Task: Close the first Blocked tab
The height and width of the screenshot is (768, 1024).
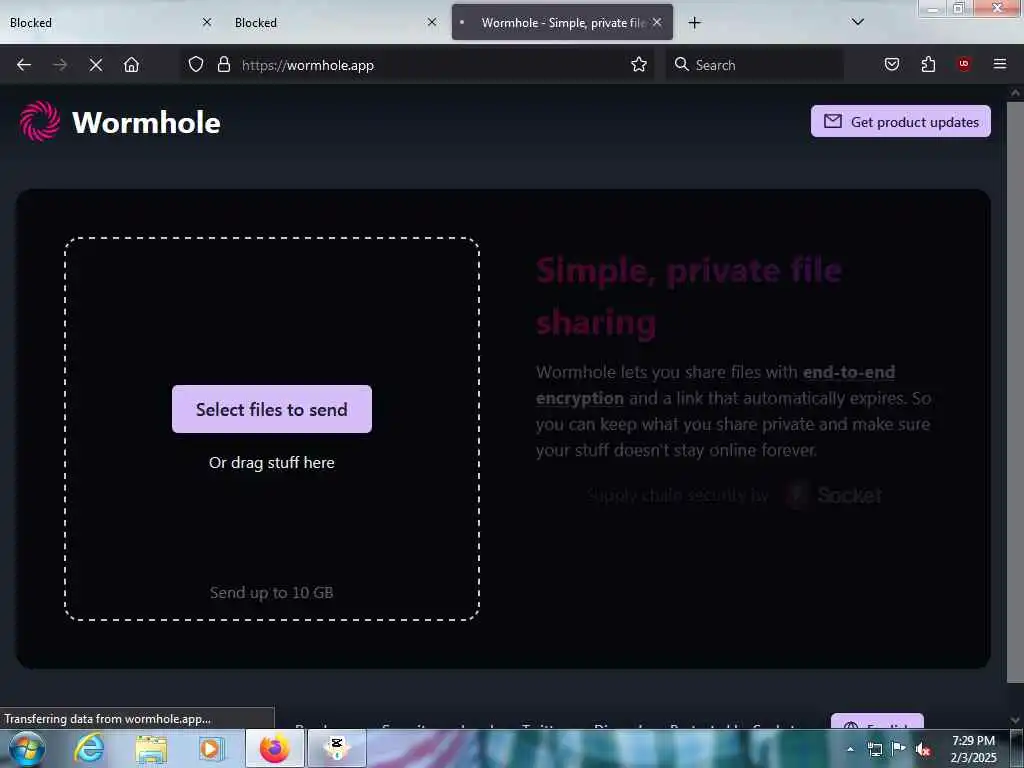Action: (207, 22)
